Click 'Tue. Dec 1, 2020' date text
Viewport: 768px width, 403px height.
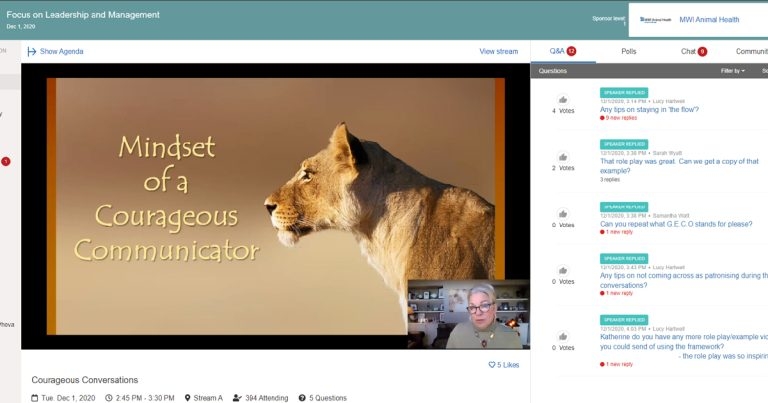point(68,398)
